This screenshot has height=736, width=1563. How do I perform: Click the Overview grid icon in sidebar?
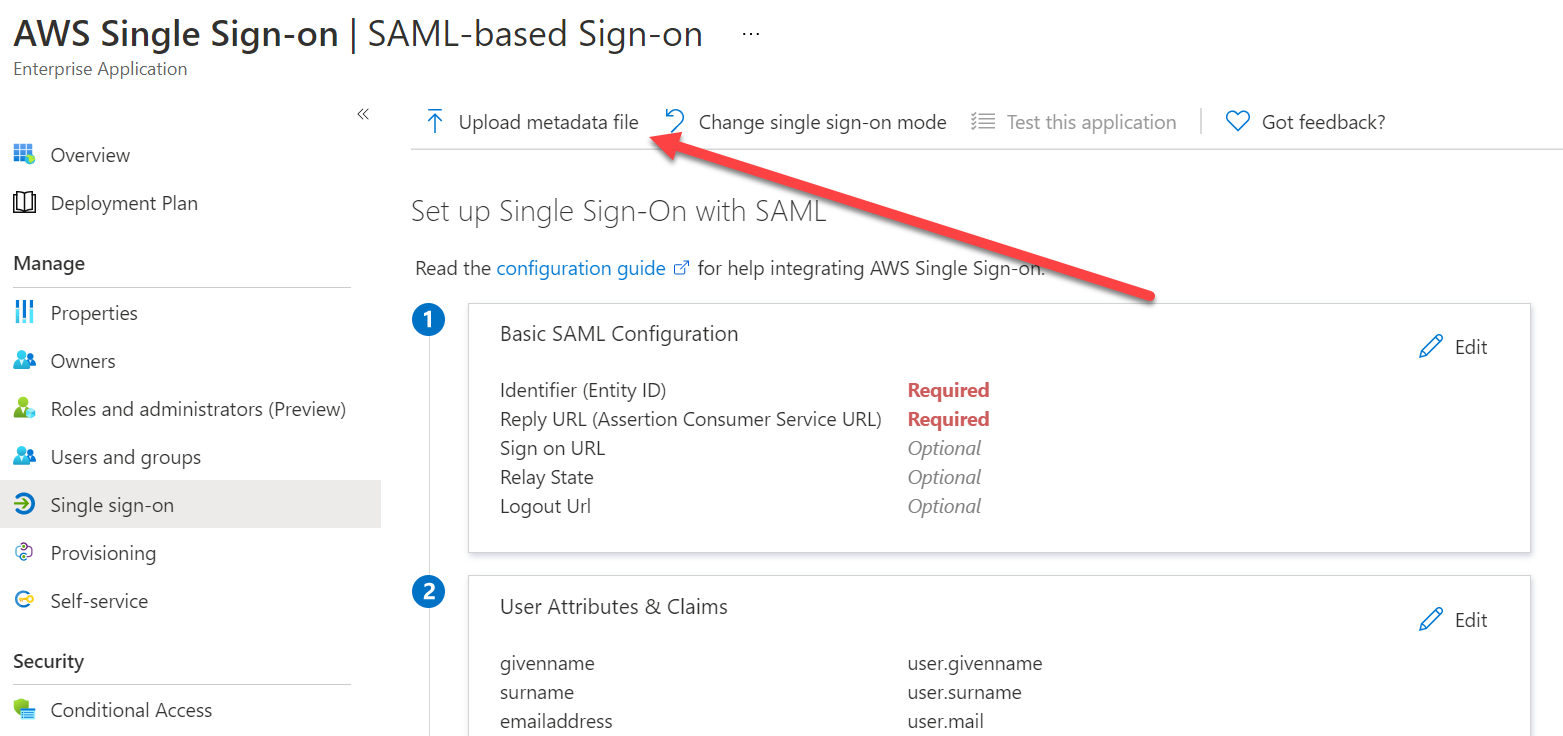[24, 155]
